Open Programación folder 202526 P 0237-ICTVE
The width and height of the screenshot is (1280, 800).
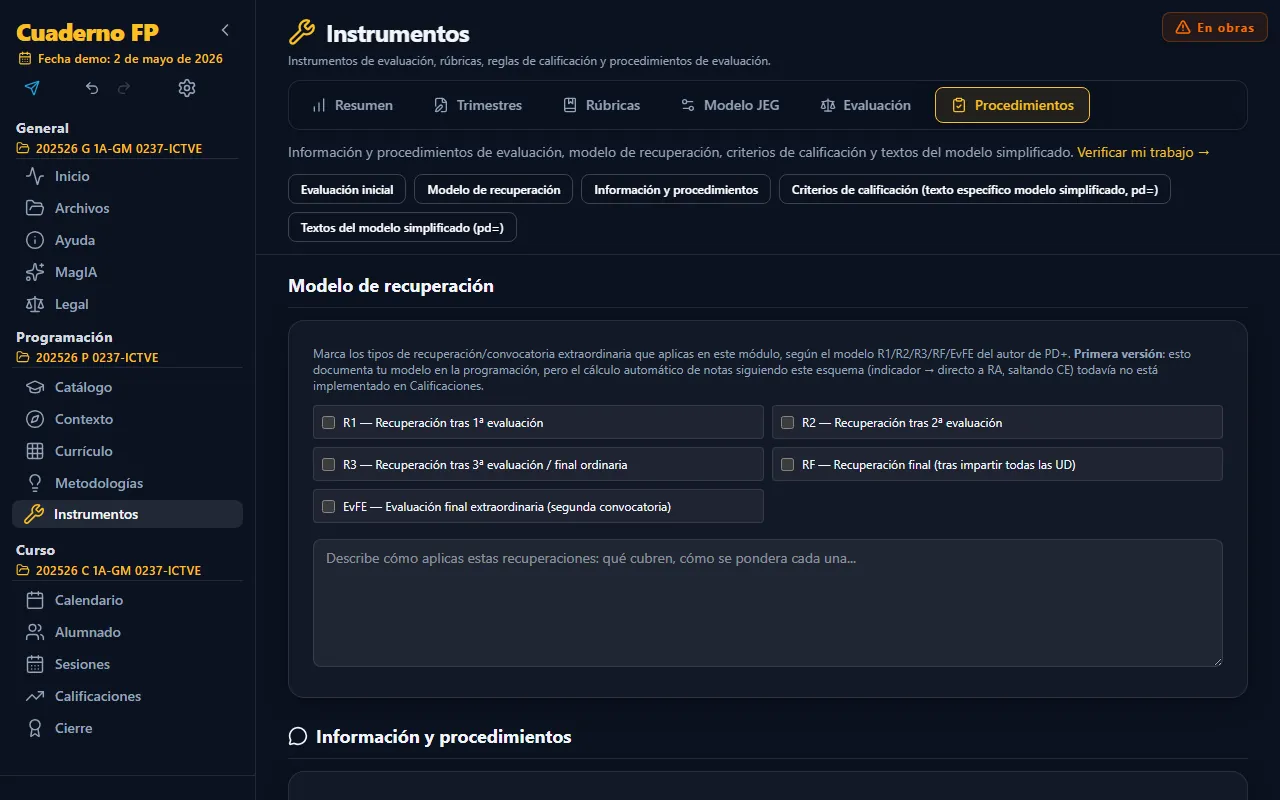[88, 358]
